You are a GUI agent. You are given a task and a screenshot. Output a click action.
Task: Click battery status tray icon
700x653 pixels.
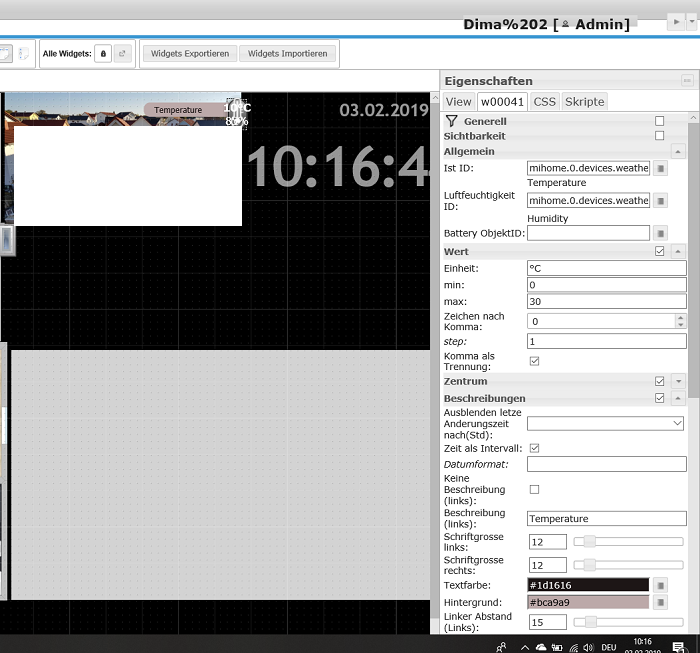(557, 647)
